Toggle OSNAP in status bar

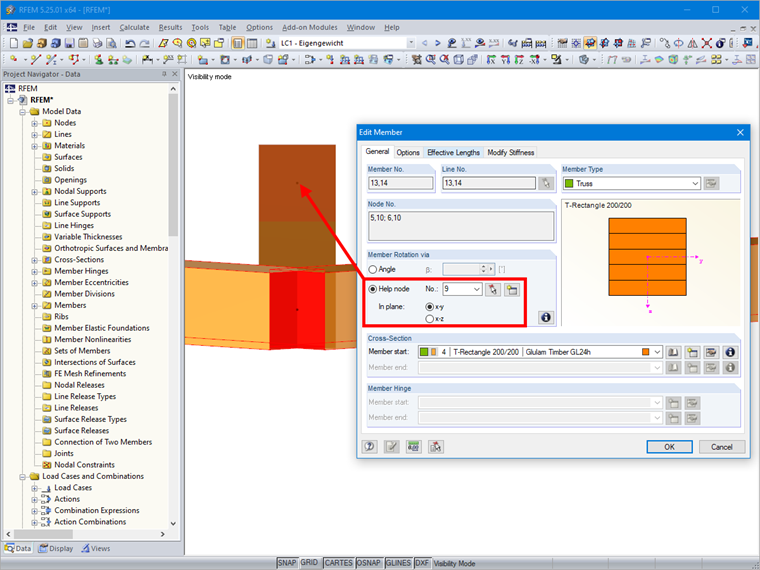pyautogui.click(x=368, y=563)
